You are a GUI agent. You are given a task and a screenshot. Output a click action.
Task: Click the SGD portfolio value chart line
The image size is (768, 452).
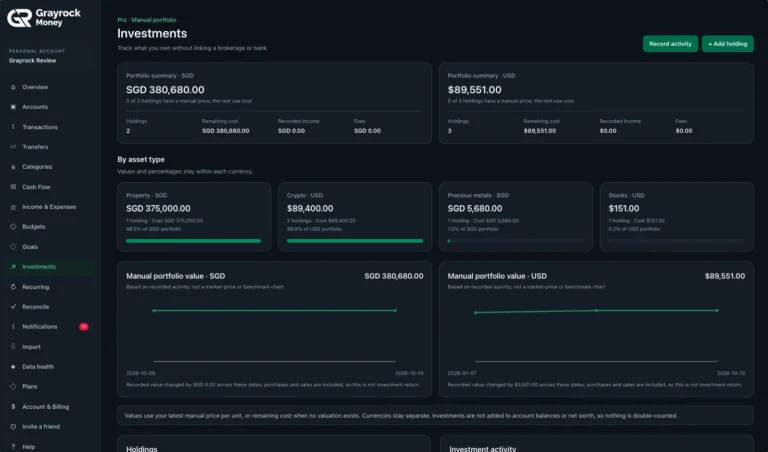(274, 310)
